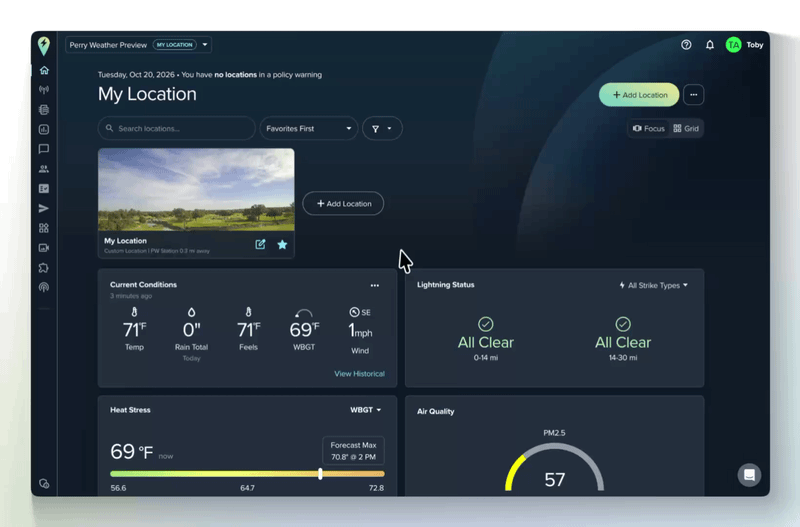Click the Lightning Status panel title
The width and height of the screenshot is (800, 527).
click(445, 285)
